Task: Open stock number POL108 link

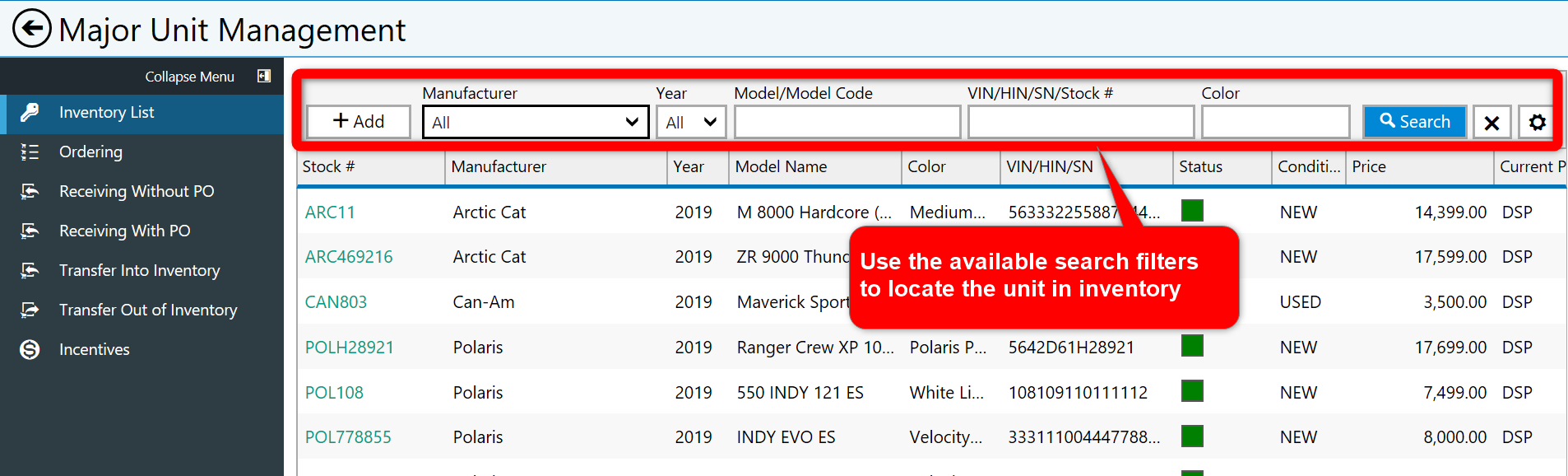Action: (334, 393)
